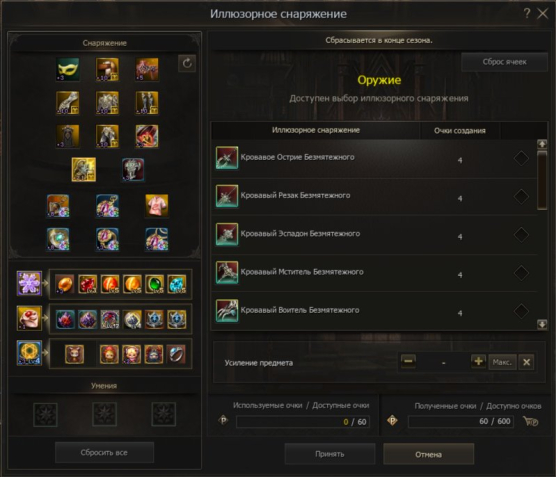Increase item enhancement with plus button

coord(478,361)
